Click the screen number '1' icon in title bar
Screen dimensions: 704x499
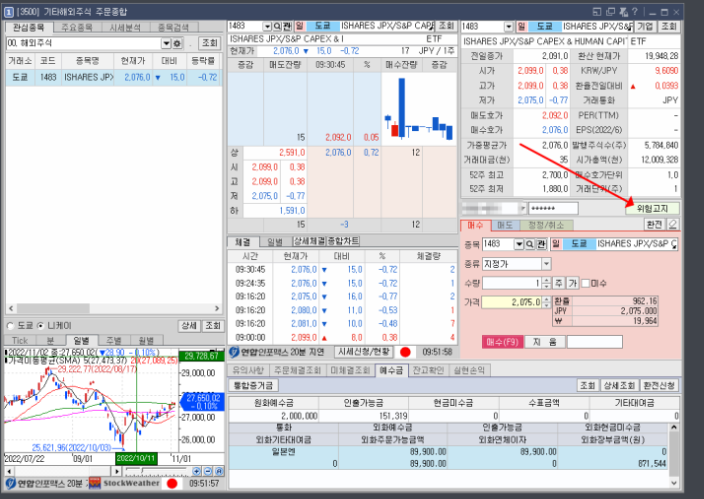pos(9,12)
